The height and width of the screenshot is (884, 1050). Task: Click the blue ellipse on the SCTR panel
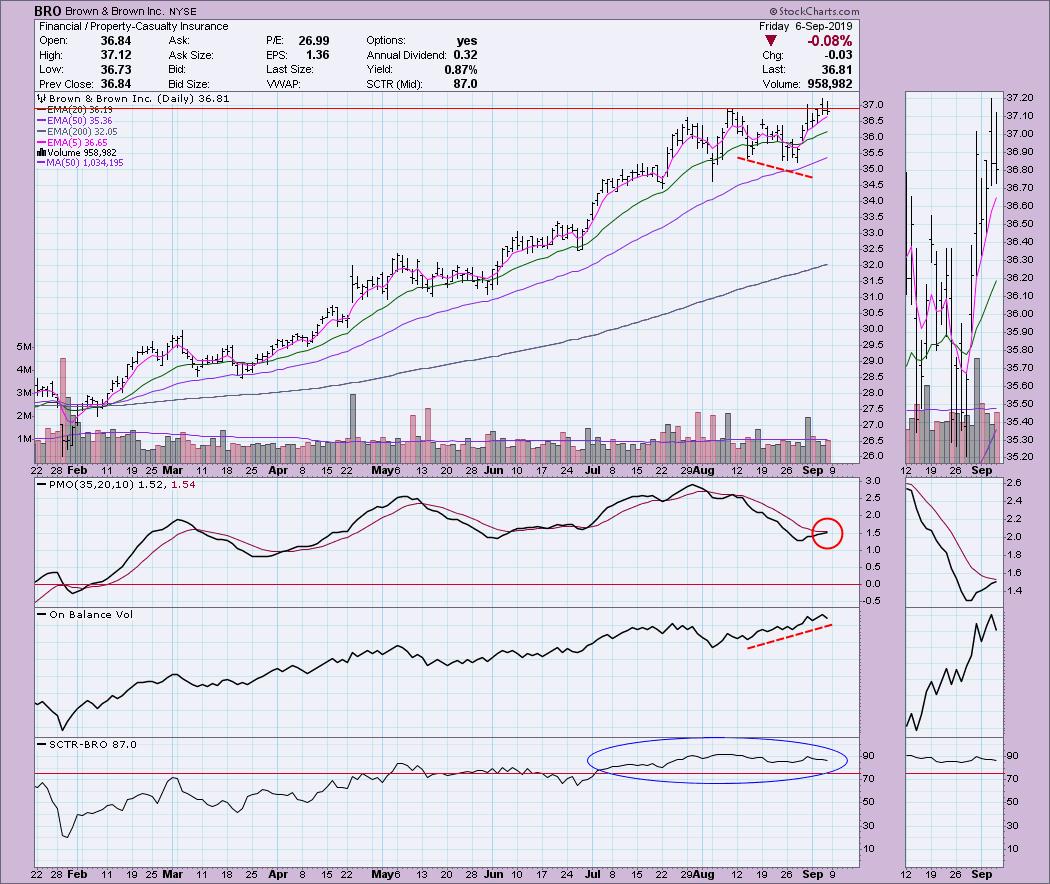click(716, 761)
